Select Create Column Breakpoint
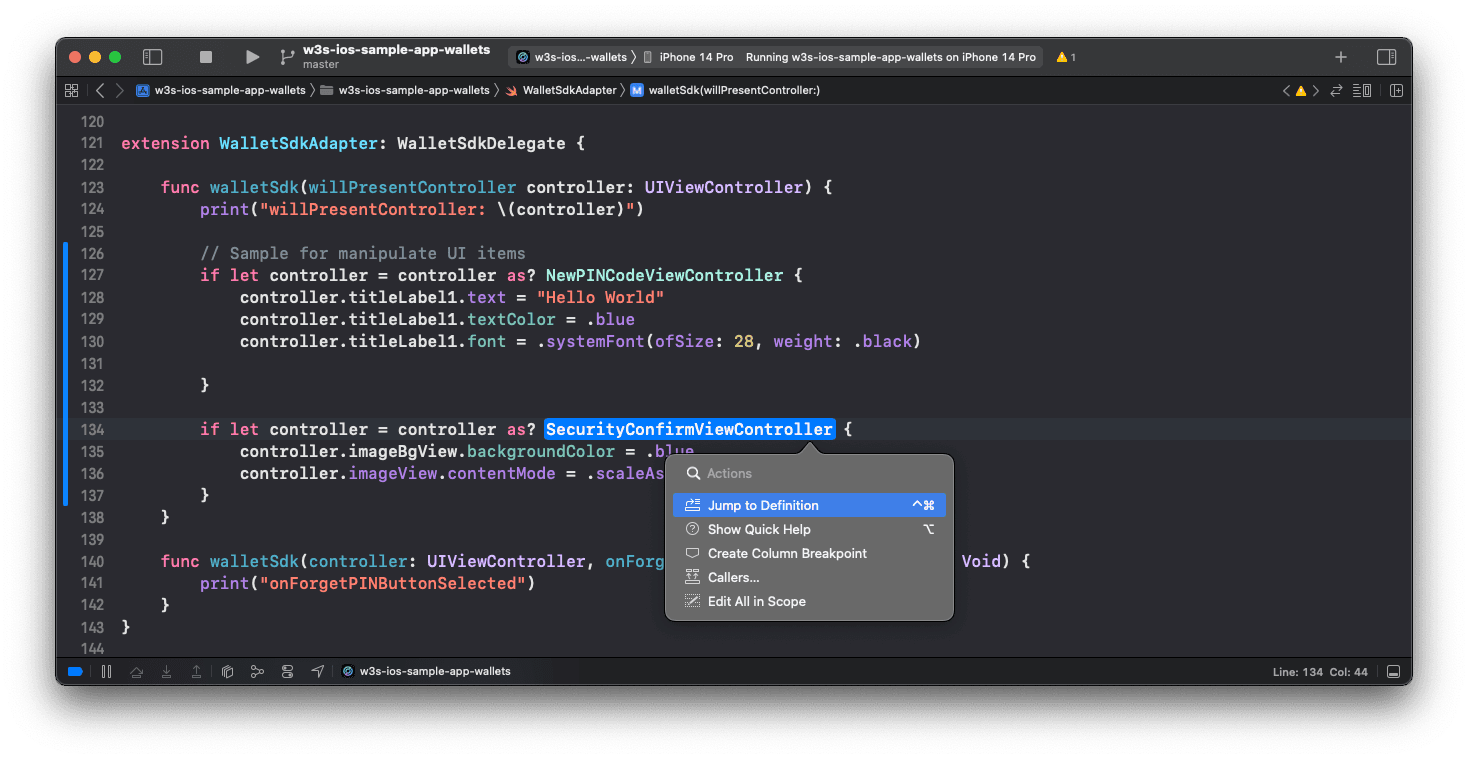This screenshot has height=759, width=1468. coord(809,553)
